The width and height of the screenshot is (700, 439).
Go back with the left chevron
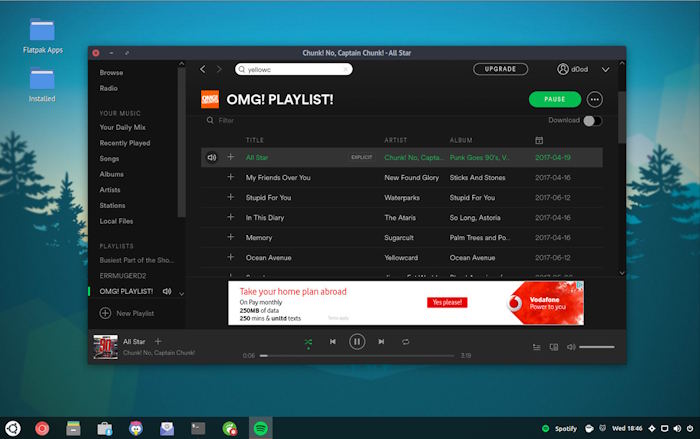[203, 69]
